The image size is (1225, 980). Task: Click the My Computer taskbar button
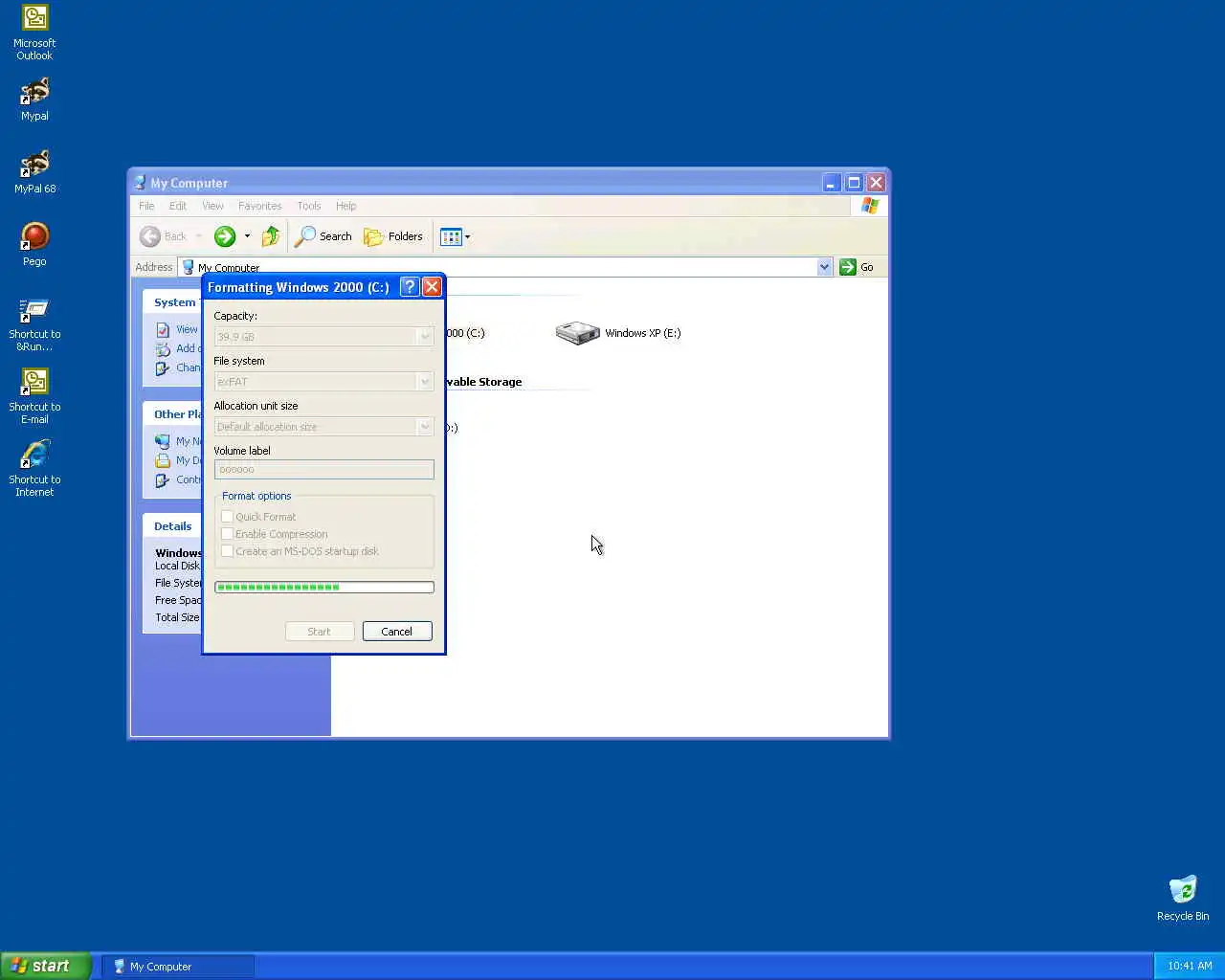[x=178, y=967]
